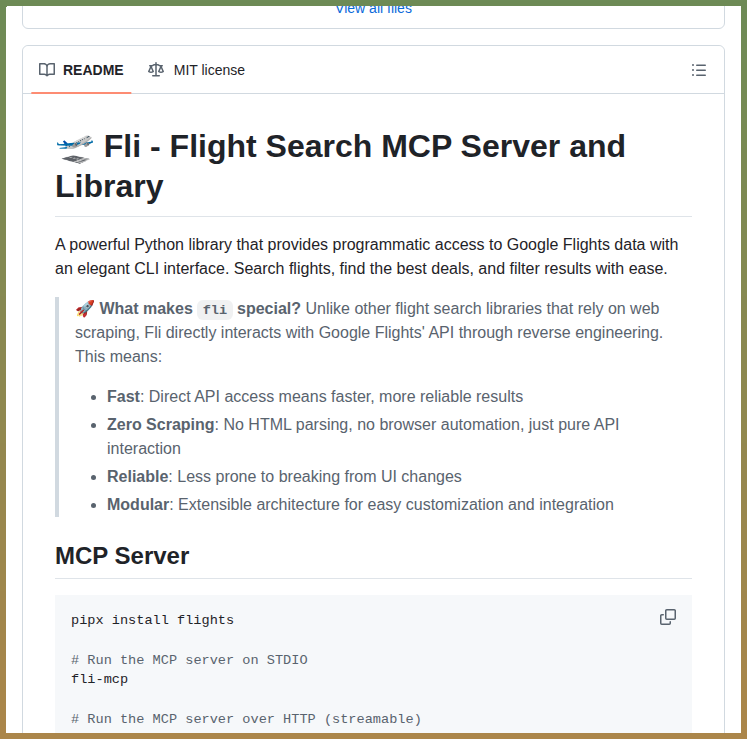Click the 'Zero Scraping' bullet item
Image resolution: width=747 pixels, height=739 pixels.
tap(363, 436)
